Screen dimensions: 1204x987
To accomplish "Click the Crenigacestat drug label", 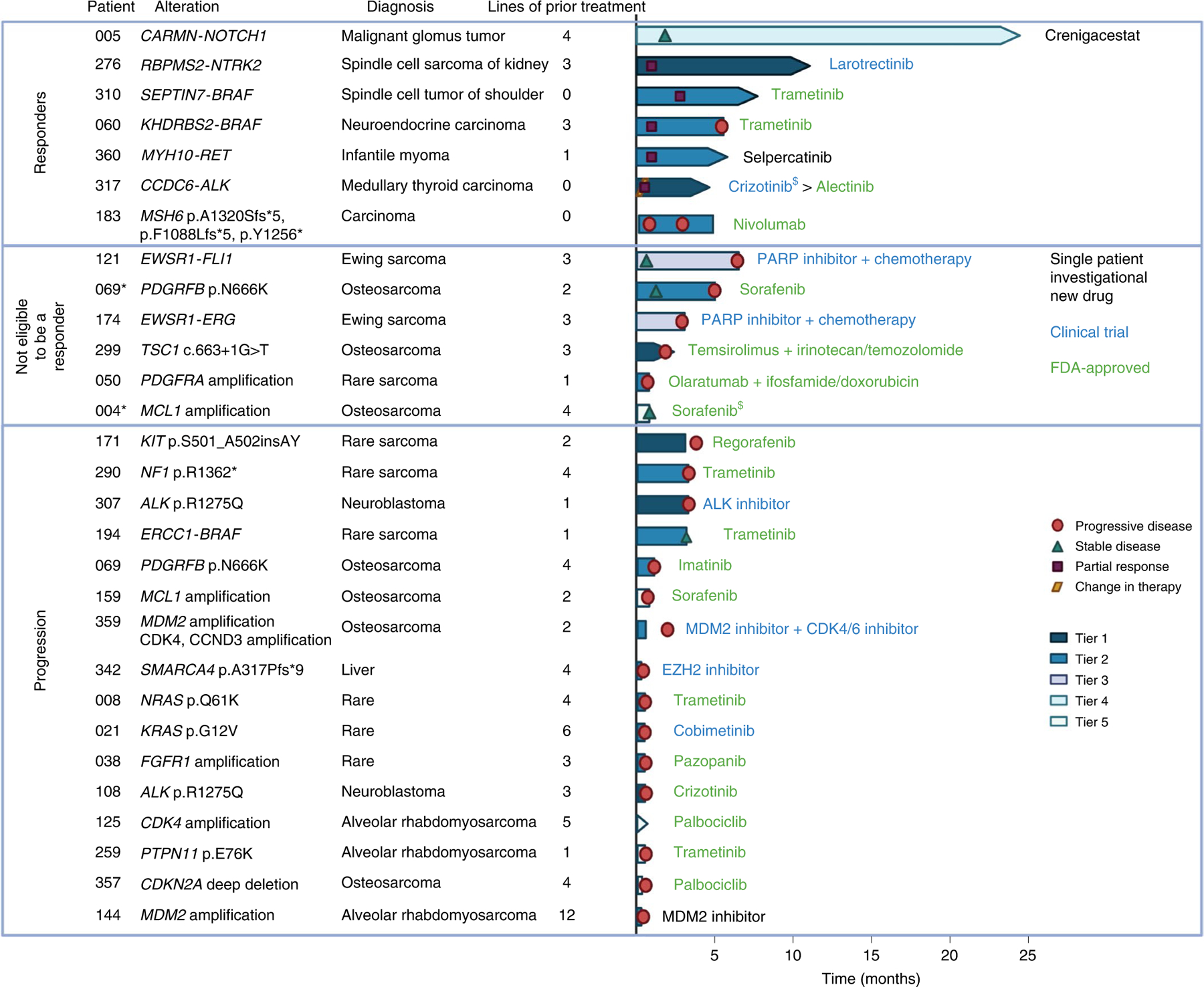I will coord(1092,35).
